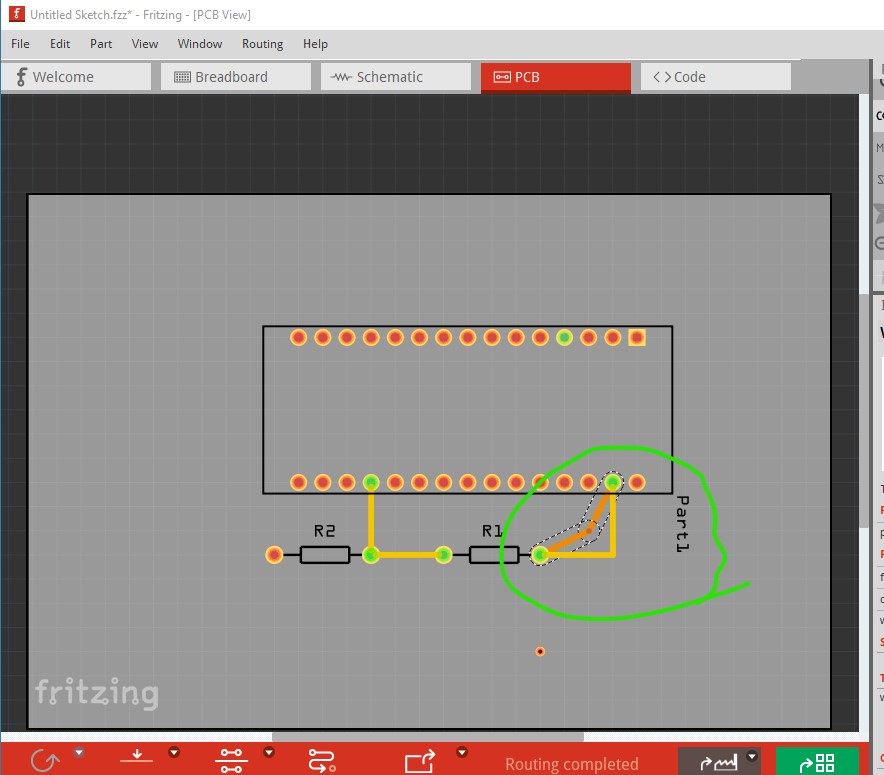Switch to the Schematic tab
The image size is (884, 775).
coord(395,77)
